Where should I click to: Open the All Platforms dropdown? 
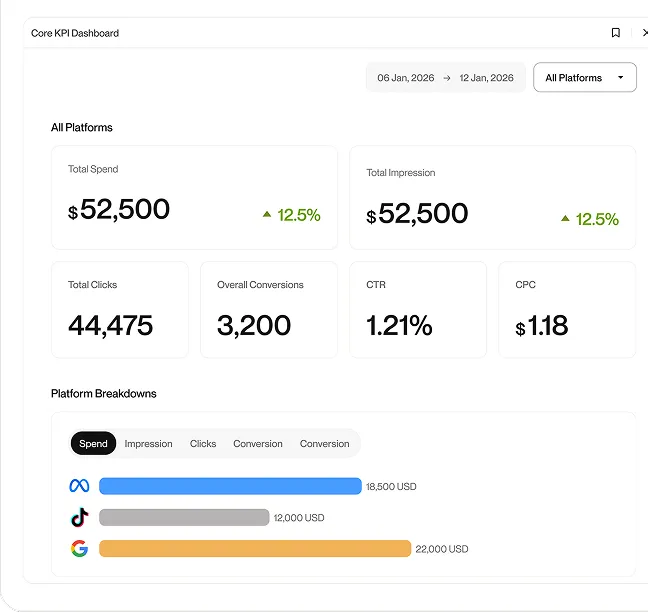[x=585, y=77]
